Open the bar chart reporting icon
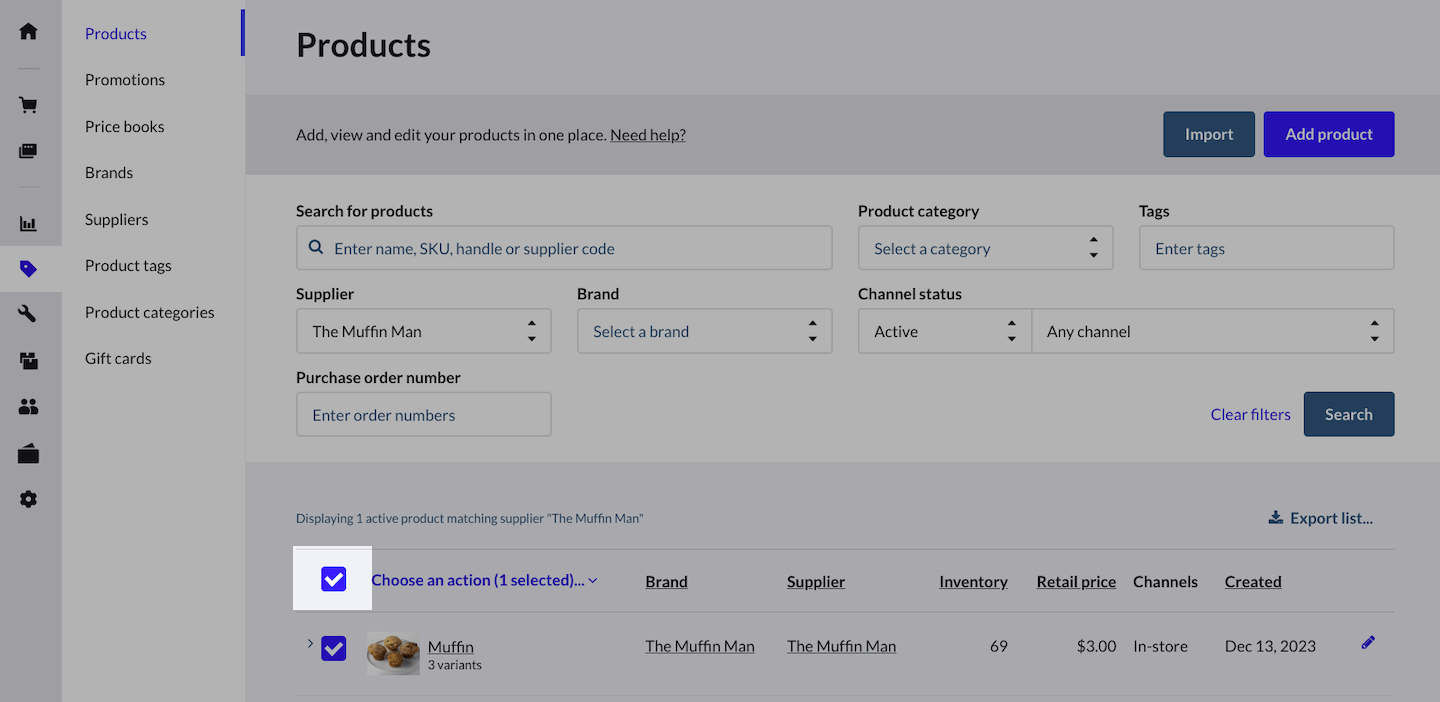This screenshot has height=702, width=1440. point(29,223)
